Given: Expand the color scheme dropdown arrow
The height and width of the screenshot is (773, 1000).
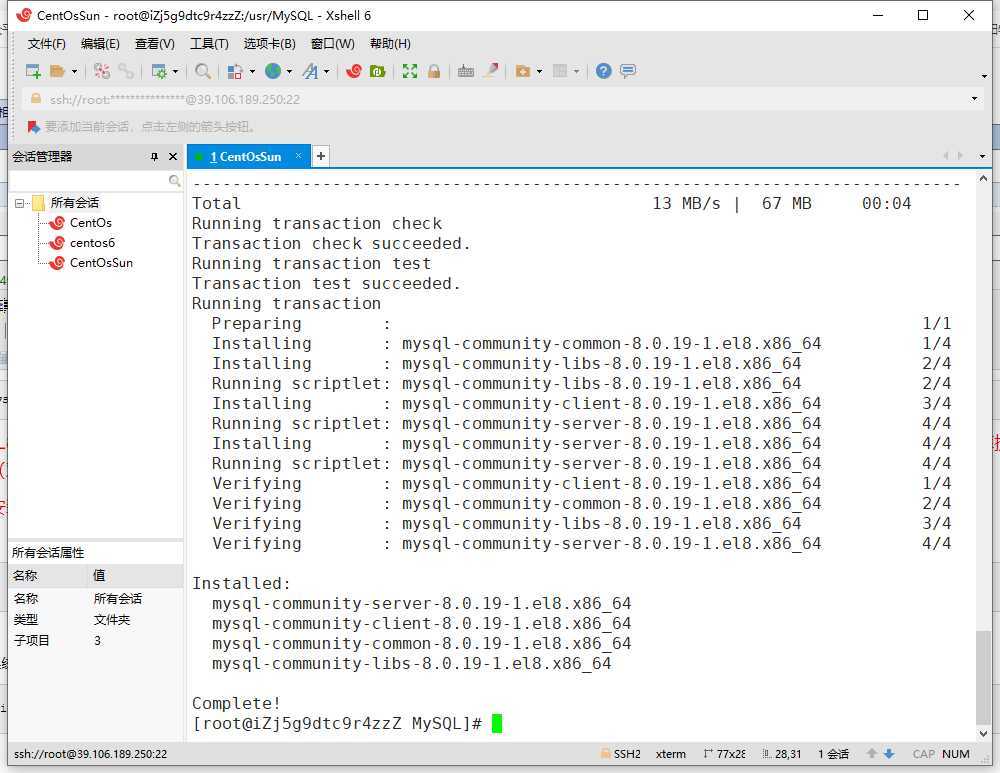Looking at the screenshot, I should [252, 71].
